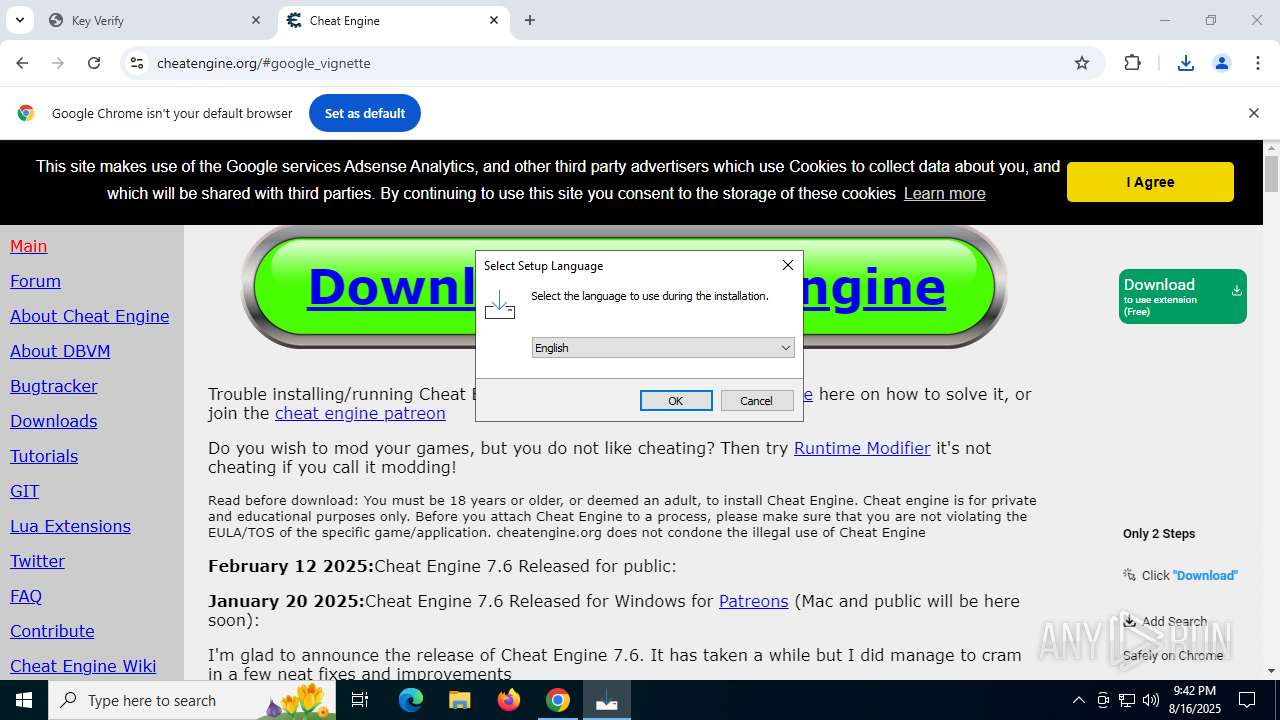Screen dimensions: 1280x720
Task: Open the network tray icon
Action: [1127, 700]
